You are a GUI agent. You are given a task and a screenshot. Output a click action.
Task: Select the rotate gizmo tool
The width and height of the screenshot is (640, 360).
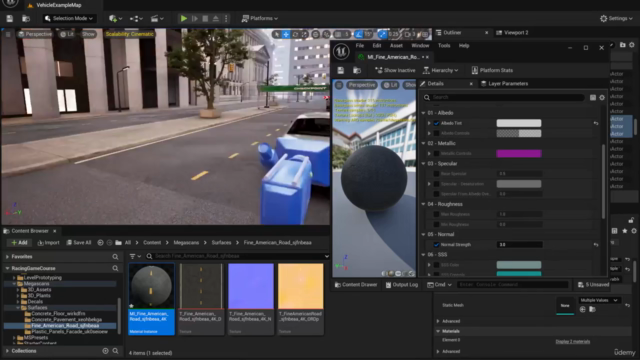295,35
